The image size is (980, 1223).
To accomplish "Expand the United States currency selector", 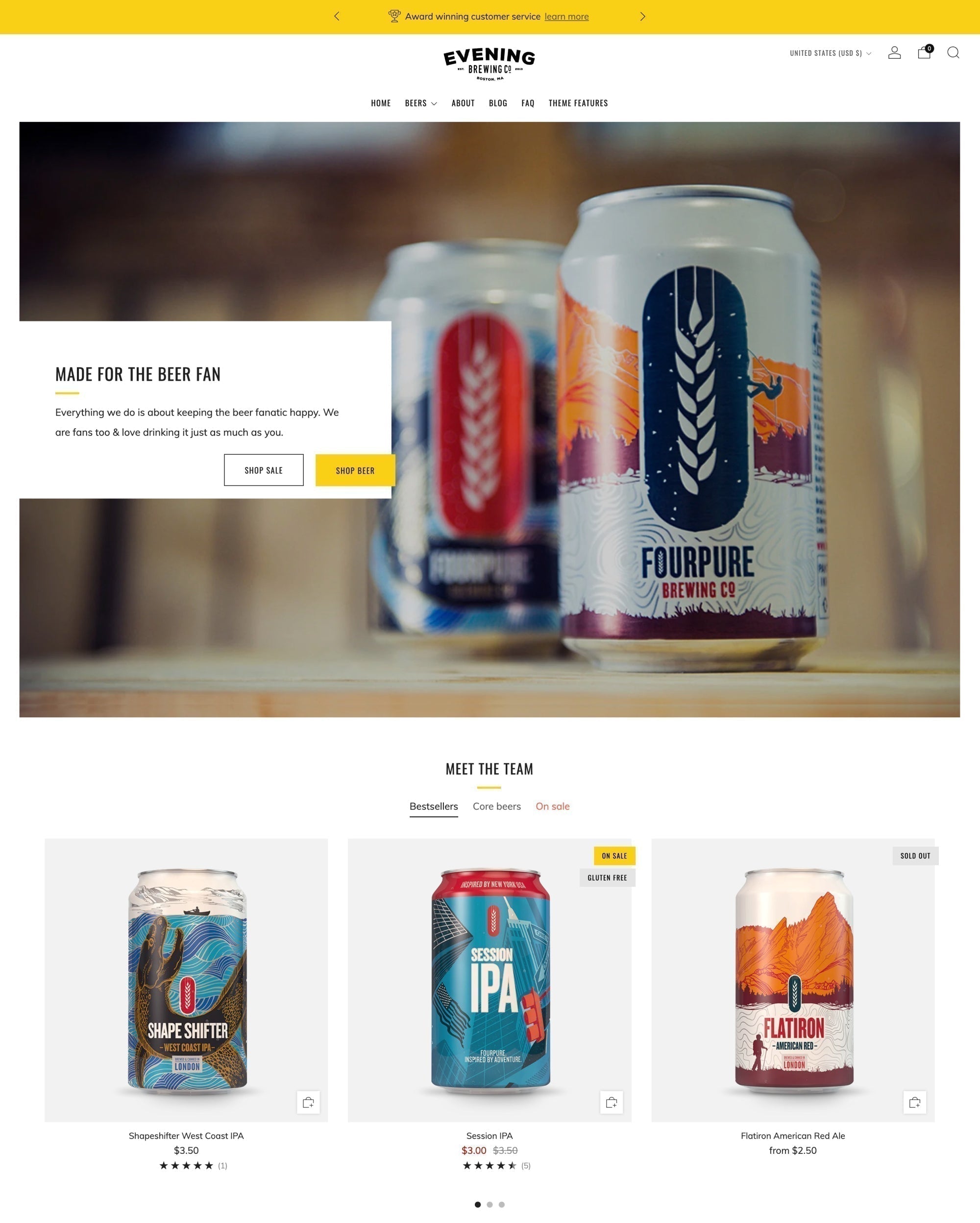I will point(830,53).
